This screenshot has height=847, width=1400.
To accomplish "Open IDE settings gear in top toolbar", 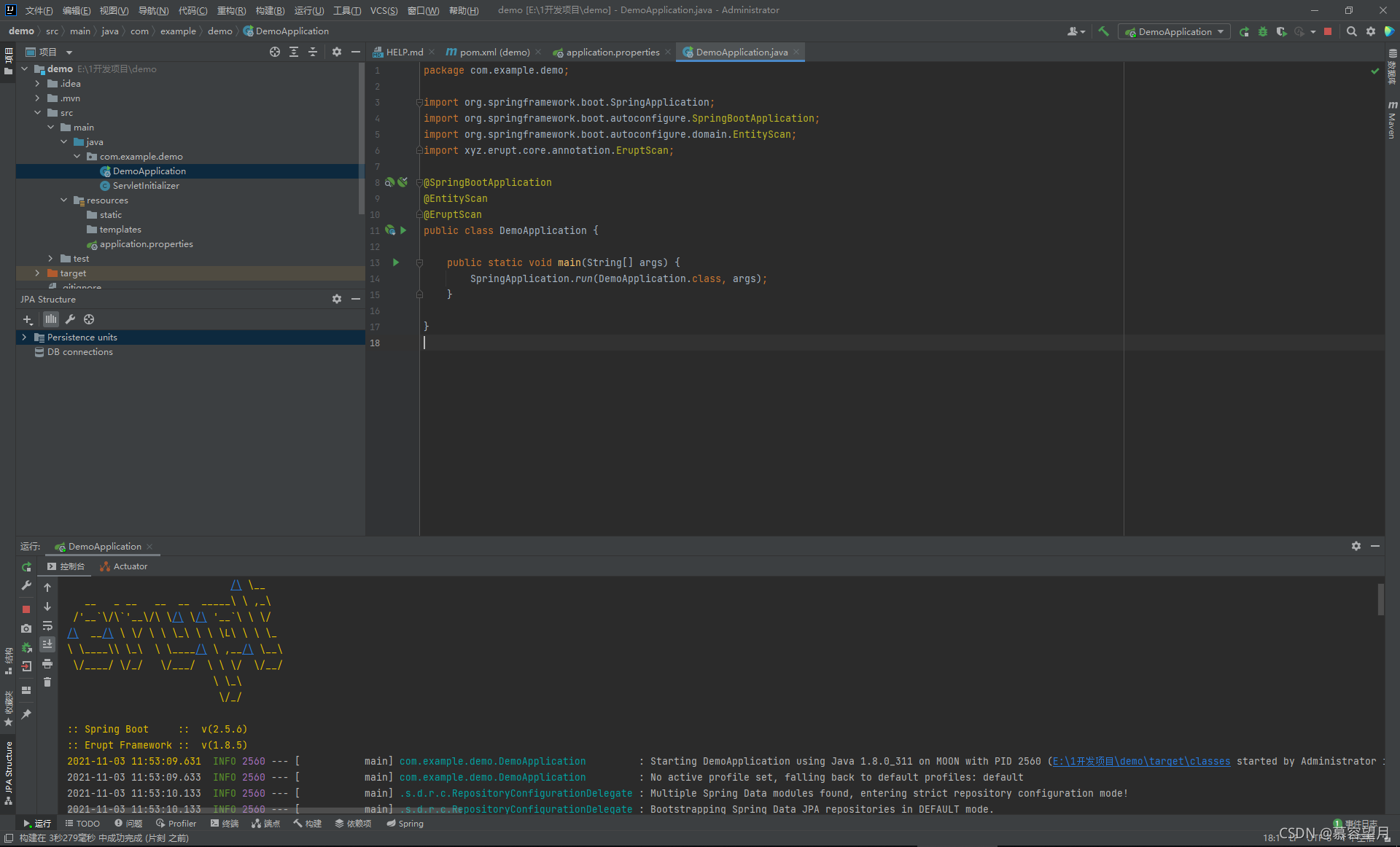I will coord(1371,31).
